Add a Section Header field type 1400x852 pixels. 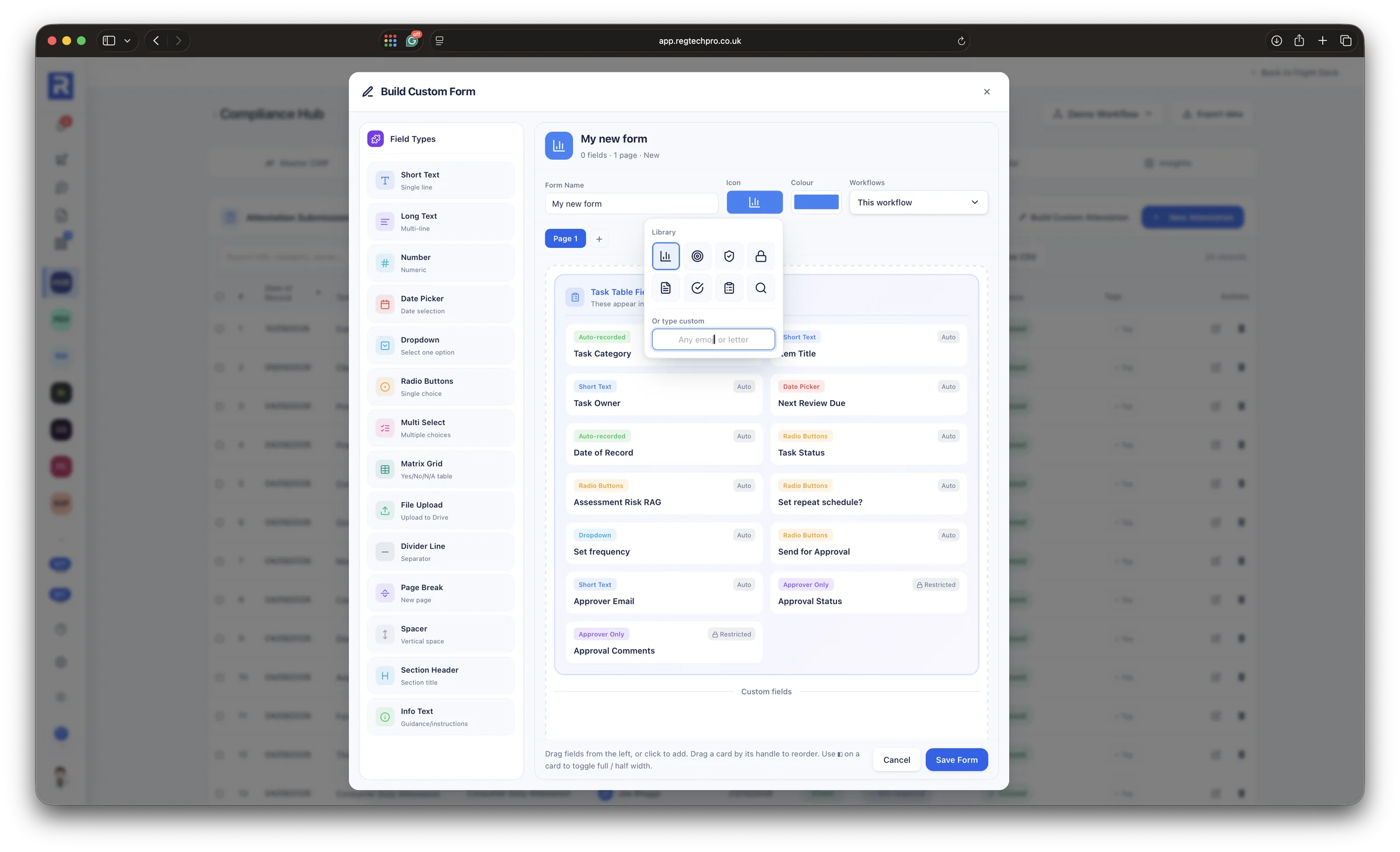click(x=441, y=676)
